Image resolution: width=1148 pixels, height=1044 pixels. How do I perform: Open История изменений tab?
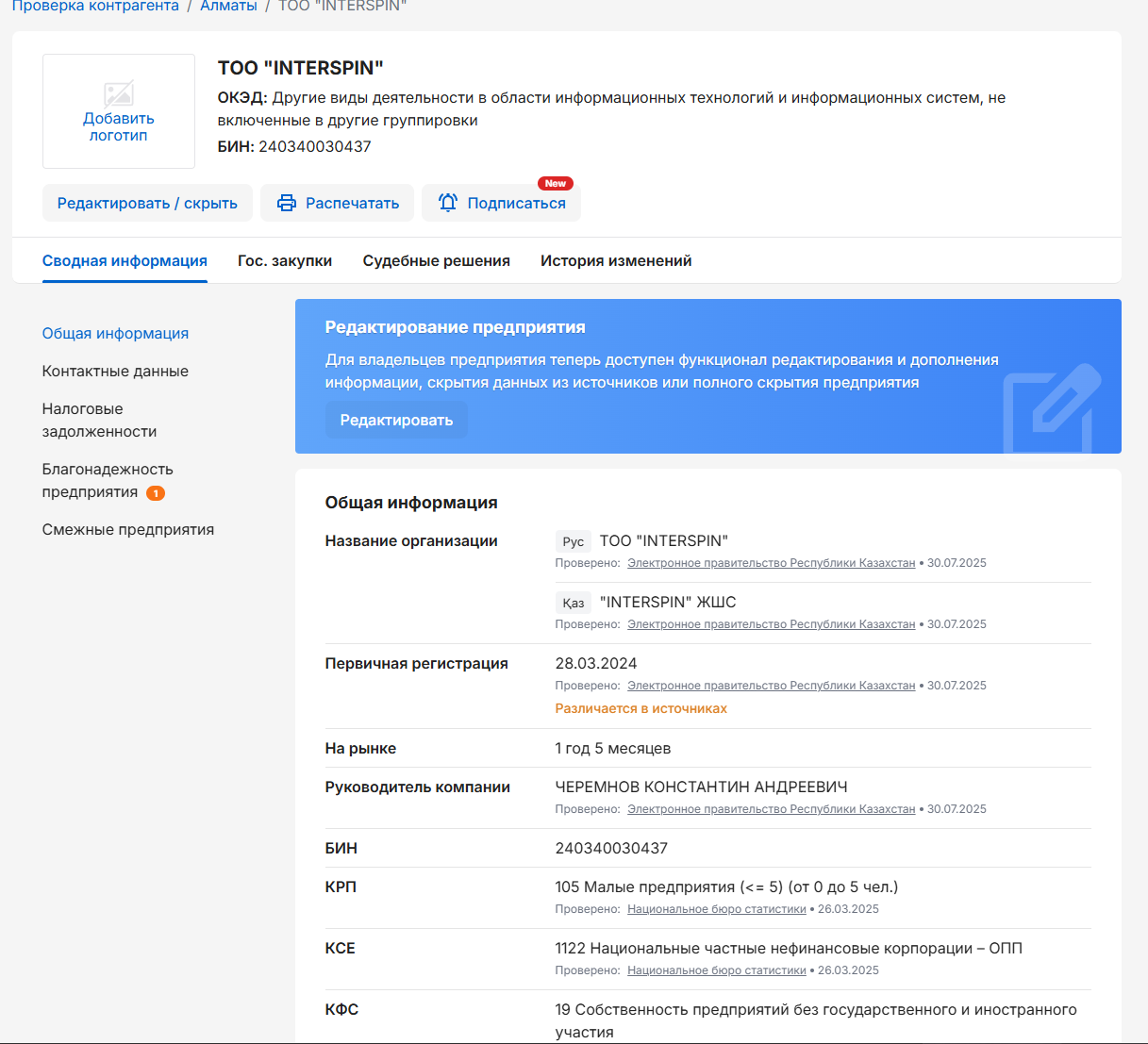pos(616,261)
